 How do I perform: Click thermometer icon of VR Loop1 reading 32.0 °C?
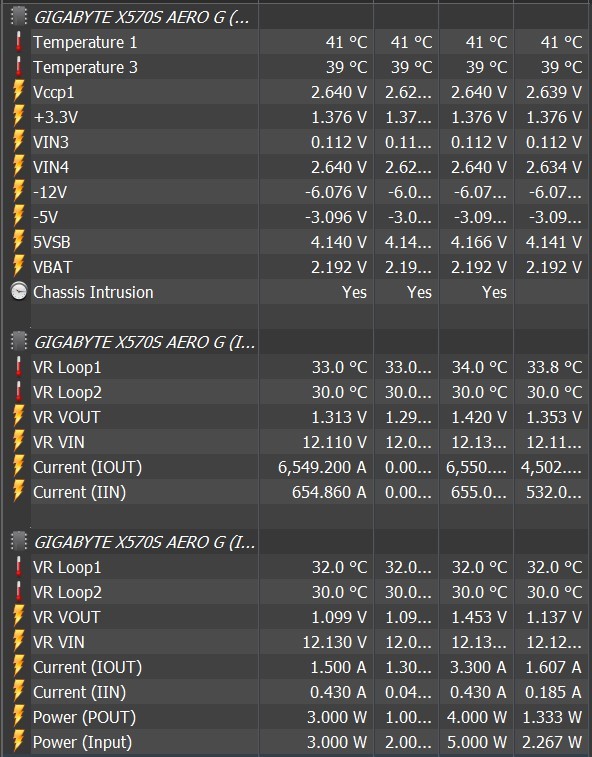tap(18, 567)
